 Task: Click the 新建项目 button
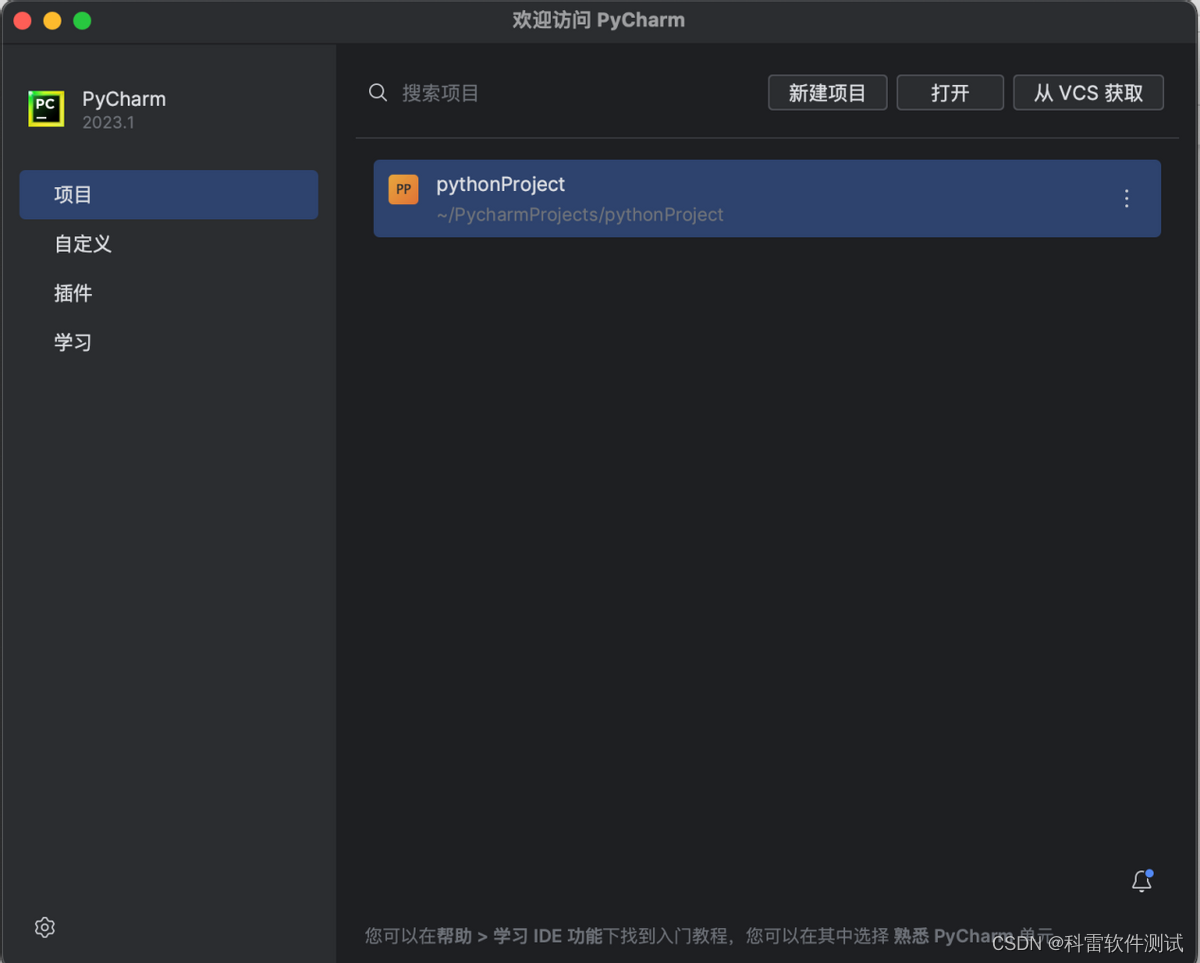click(827, 93)
